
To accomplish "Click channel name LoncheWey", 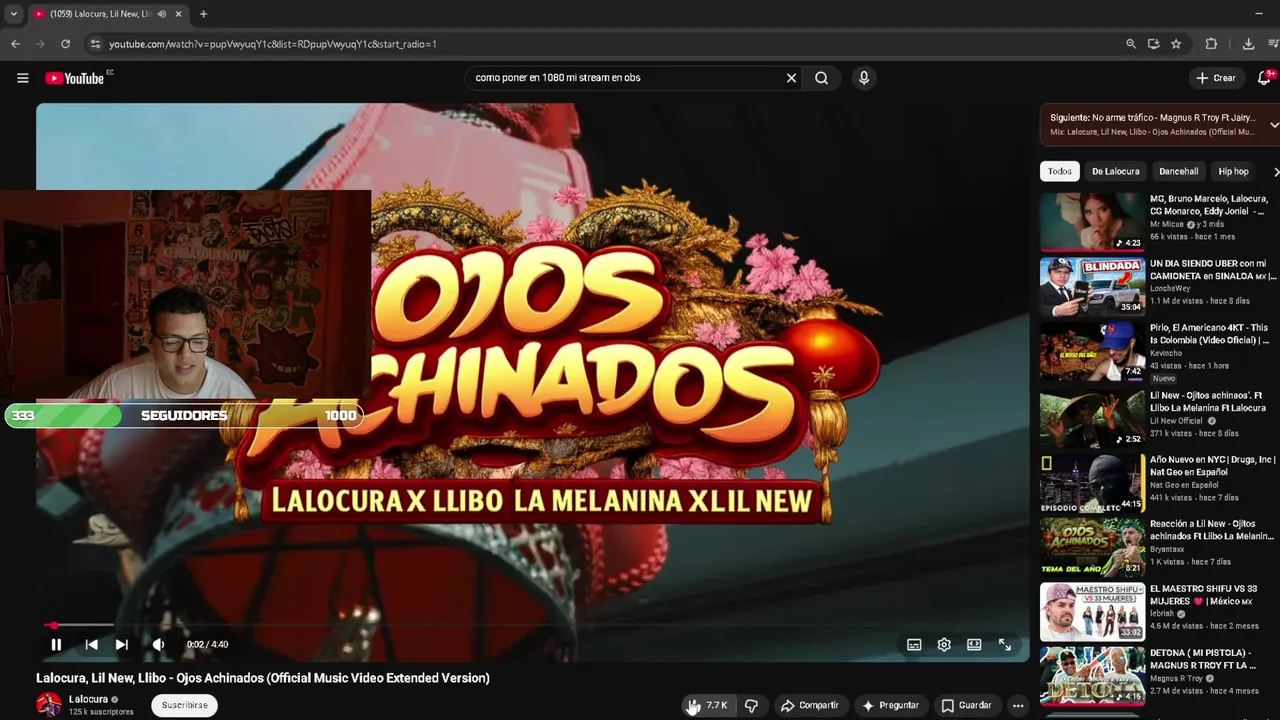I will (x=1170, y=289).
